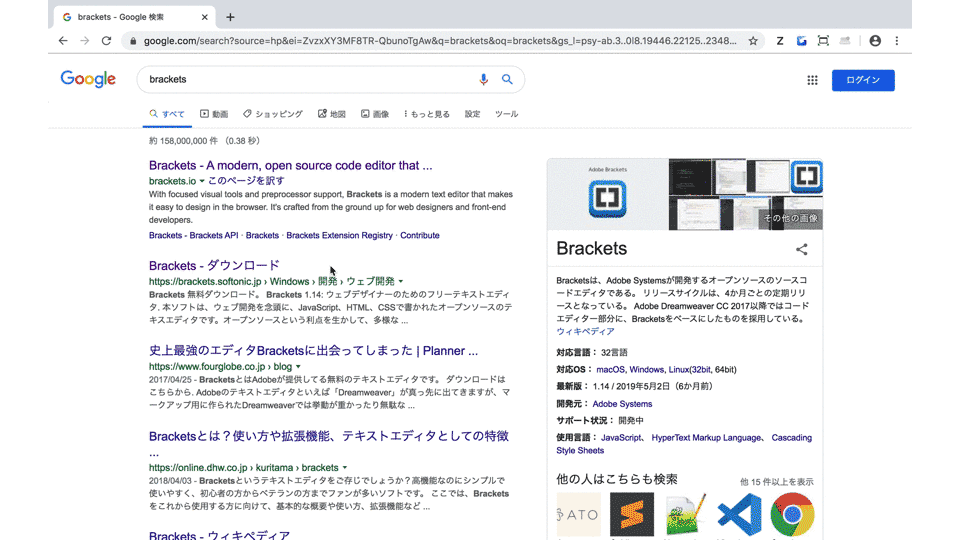
Task: Click the grey cloud extension icon
Action: (845, 41)
